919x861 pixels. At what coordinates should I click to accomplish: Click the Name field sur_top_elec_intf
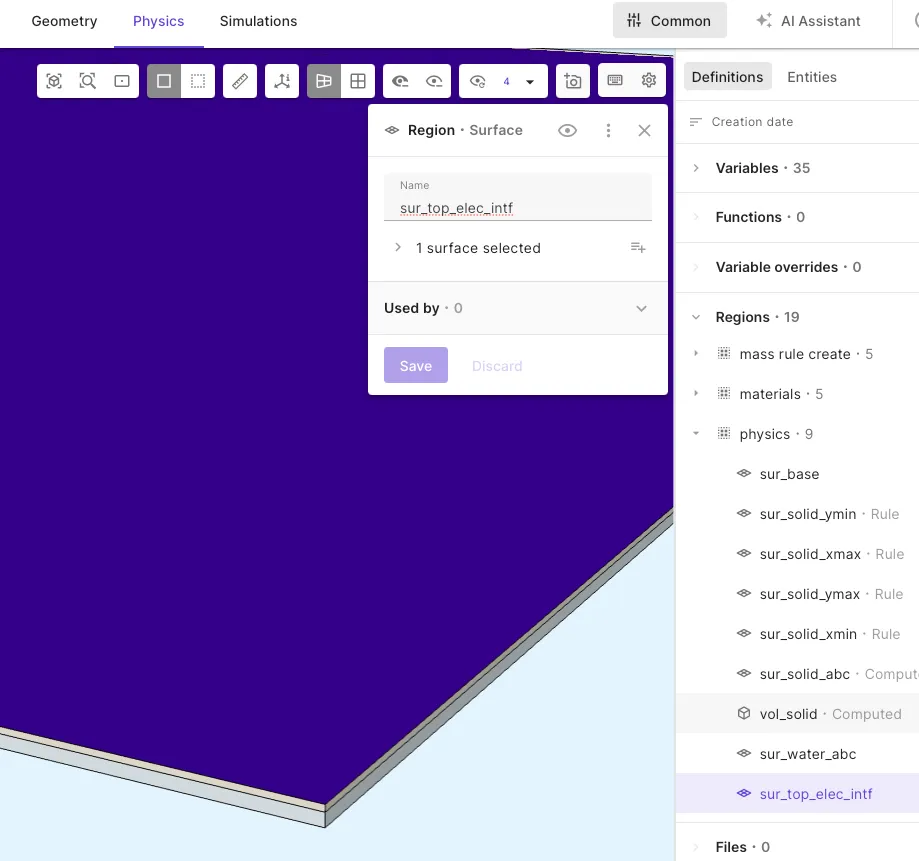(518, 198)
